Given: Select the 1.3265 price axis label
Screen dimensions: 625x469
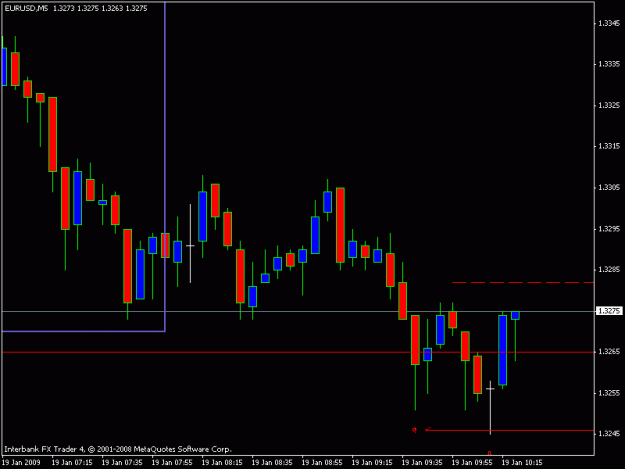Looking at the screenshot, I should 609,352.
